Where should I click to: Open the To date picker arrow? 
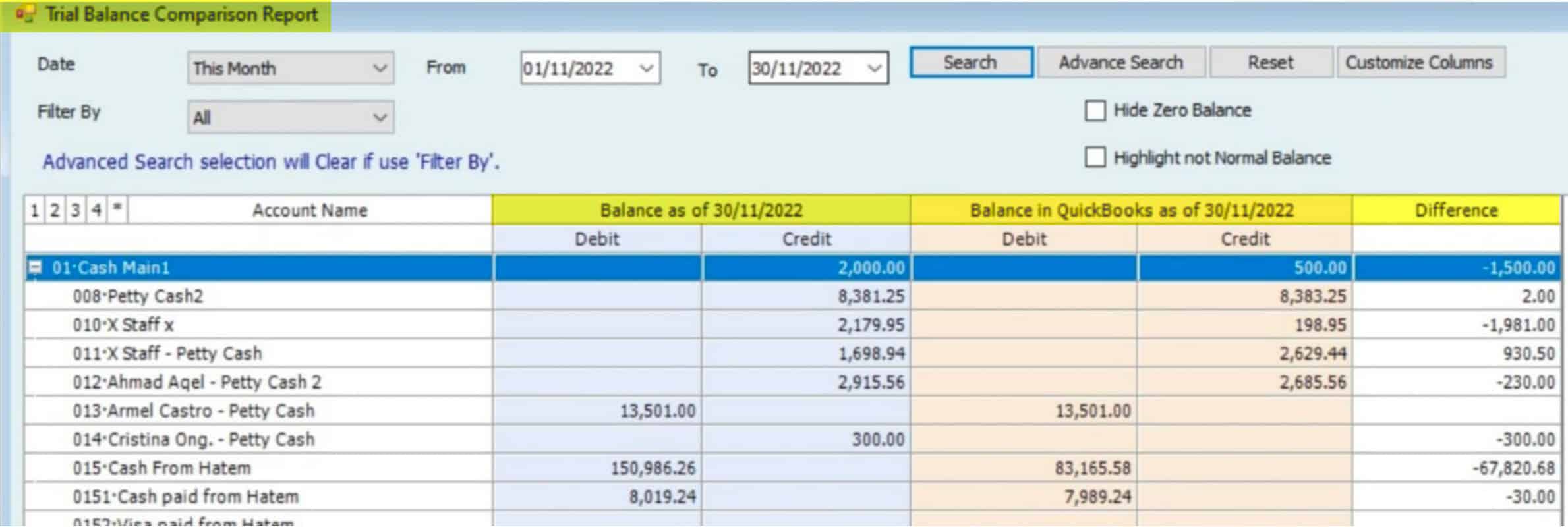point(874,69)
